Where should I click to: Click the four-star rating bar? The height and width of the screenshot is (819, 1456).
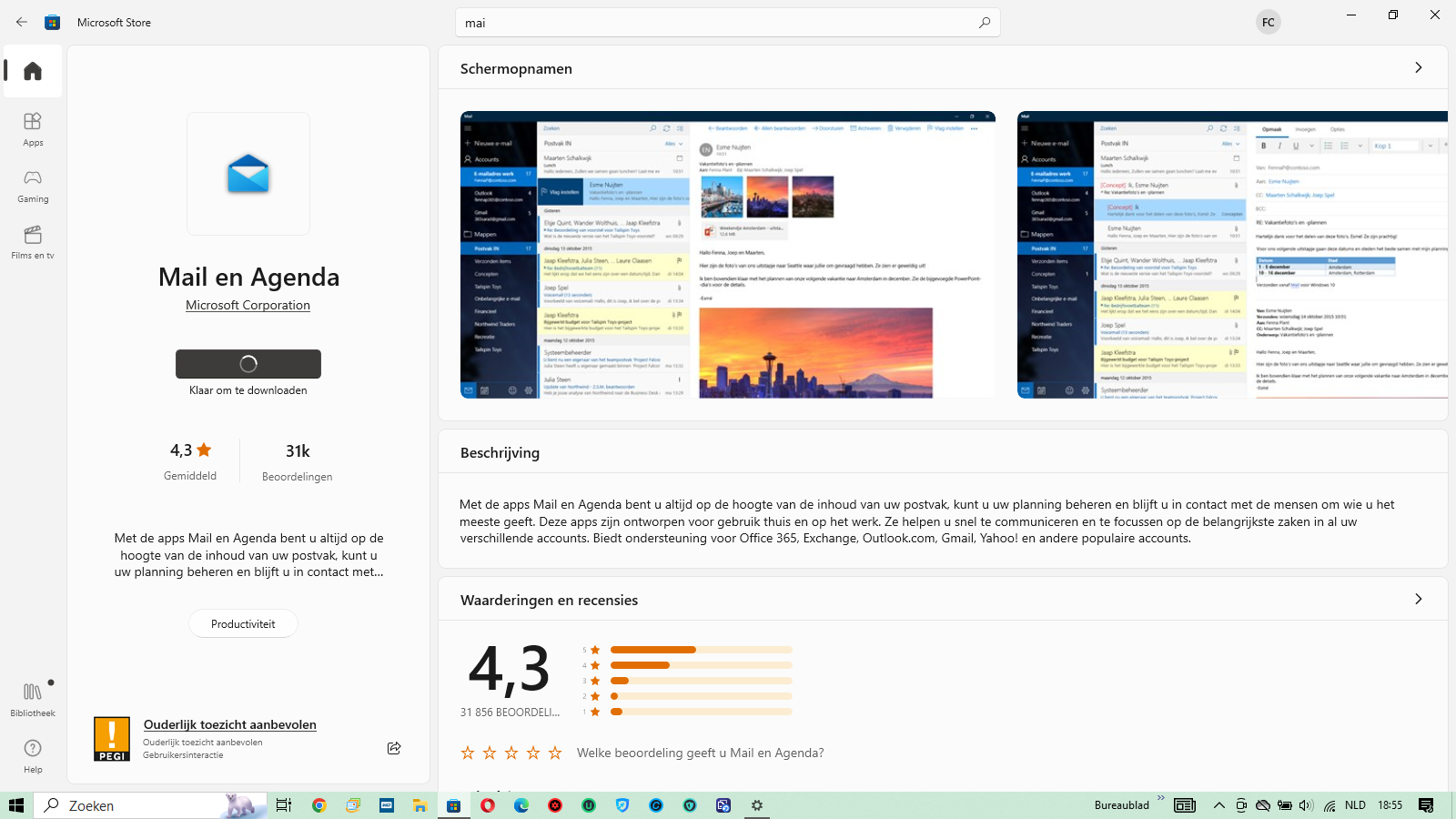click(701, 665)
